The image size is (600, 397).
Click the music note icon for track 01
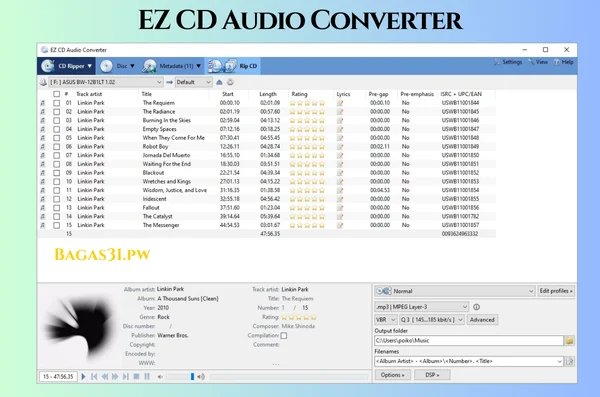click(x=43, y=103)
